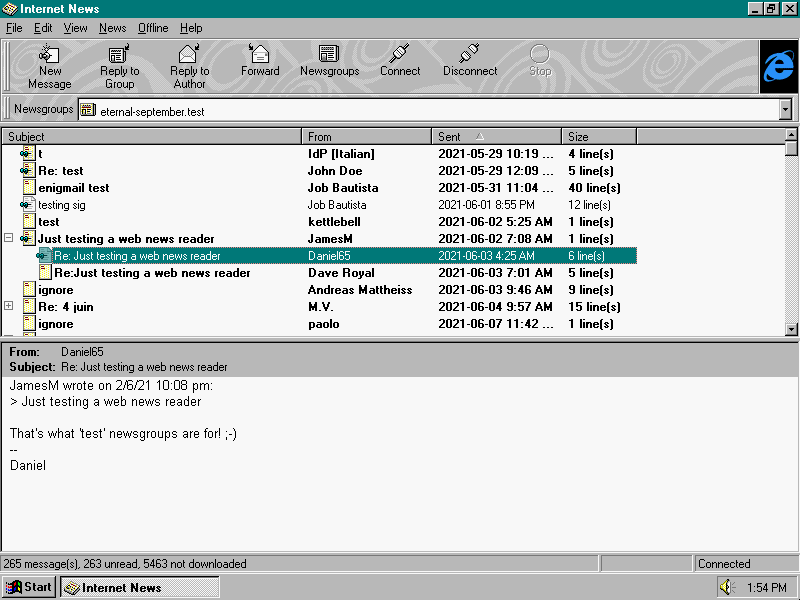Sort messages by Subject column header
This screenshot has height=600, width=800.
pyautogui.click(x=150, y=137)
